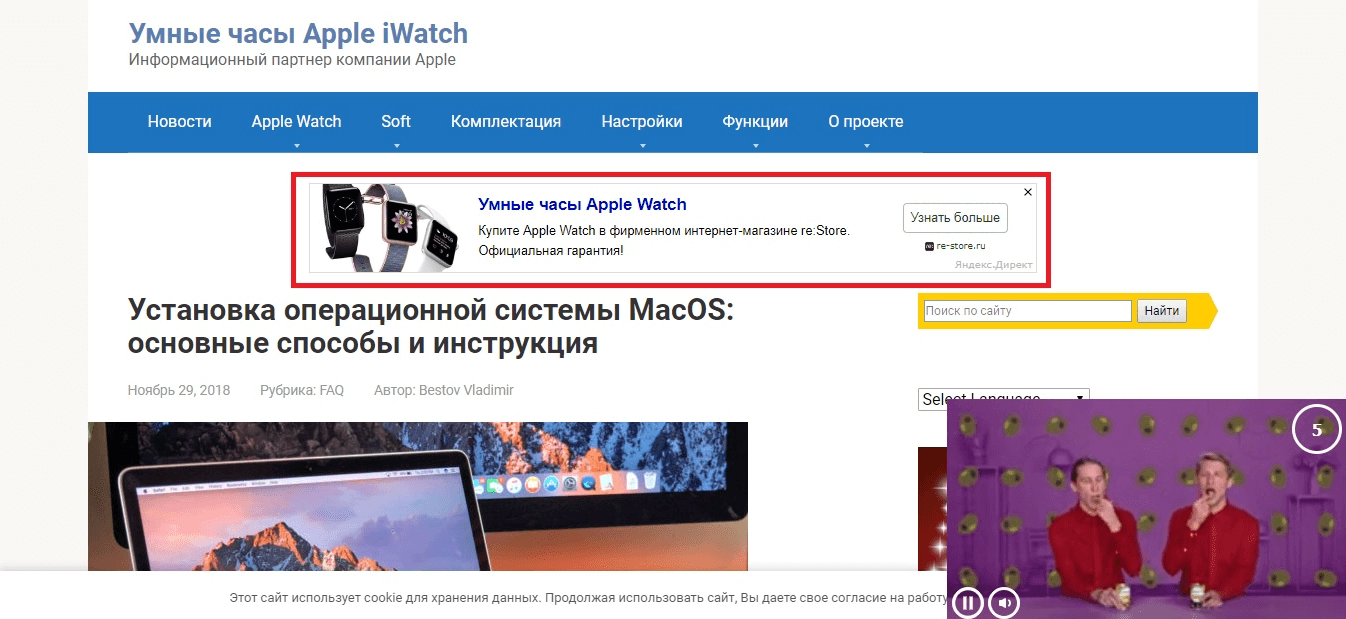The image size is (1346, 619).
Task: Focus the Поиск по сайту search field
Action: coord(1027,311)
